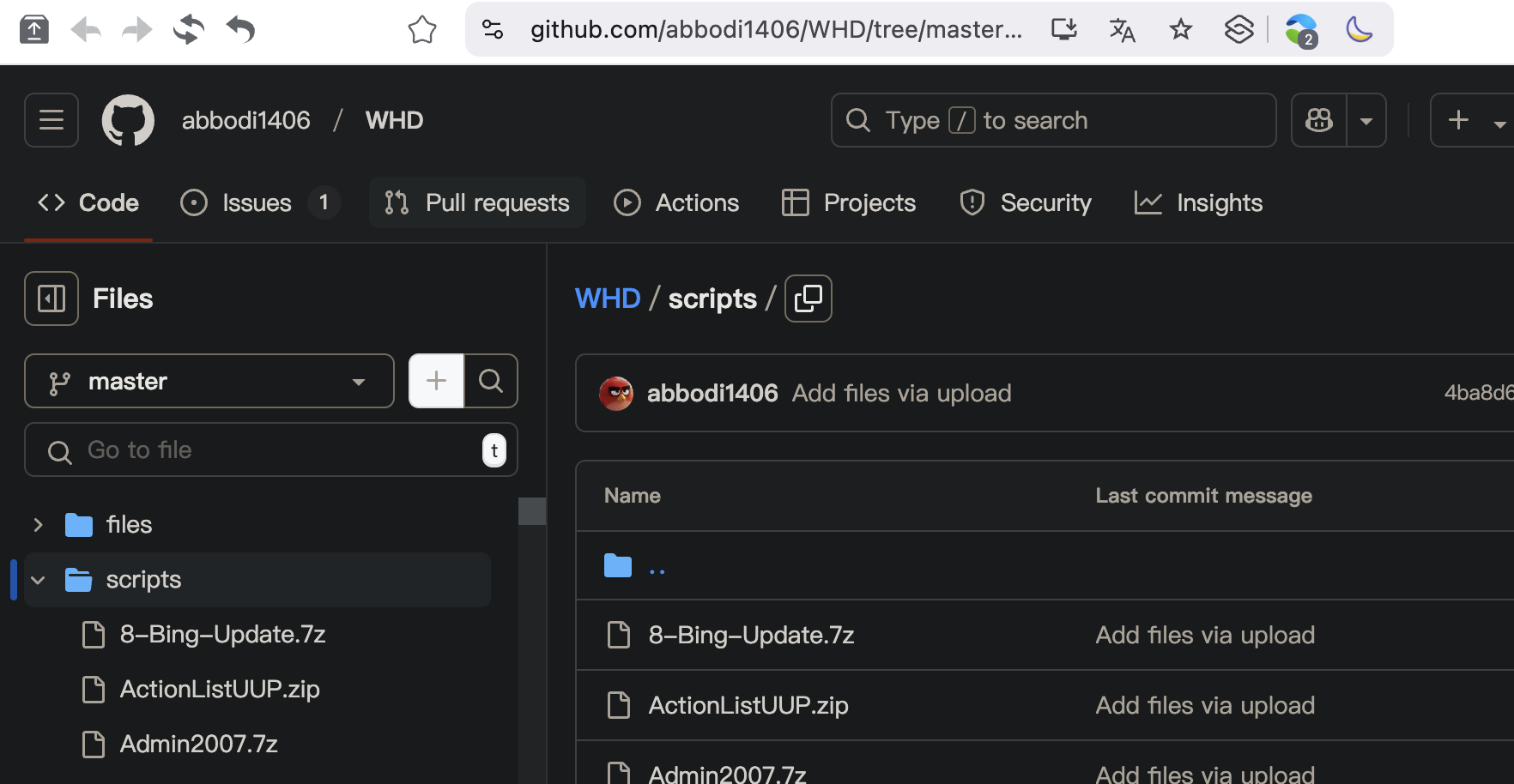Open 8-Bing-Update.7z in sidebar tree
The width and height of the screenshot is (1514, 784).
pyautogui.click(x=222, y=635)
